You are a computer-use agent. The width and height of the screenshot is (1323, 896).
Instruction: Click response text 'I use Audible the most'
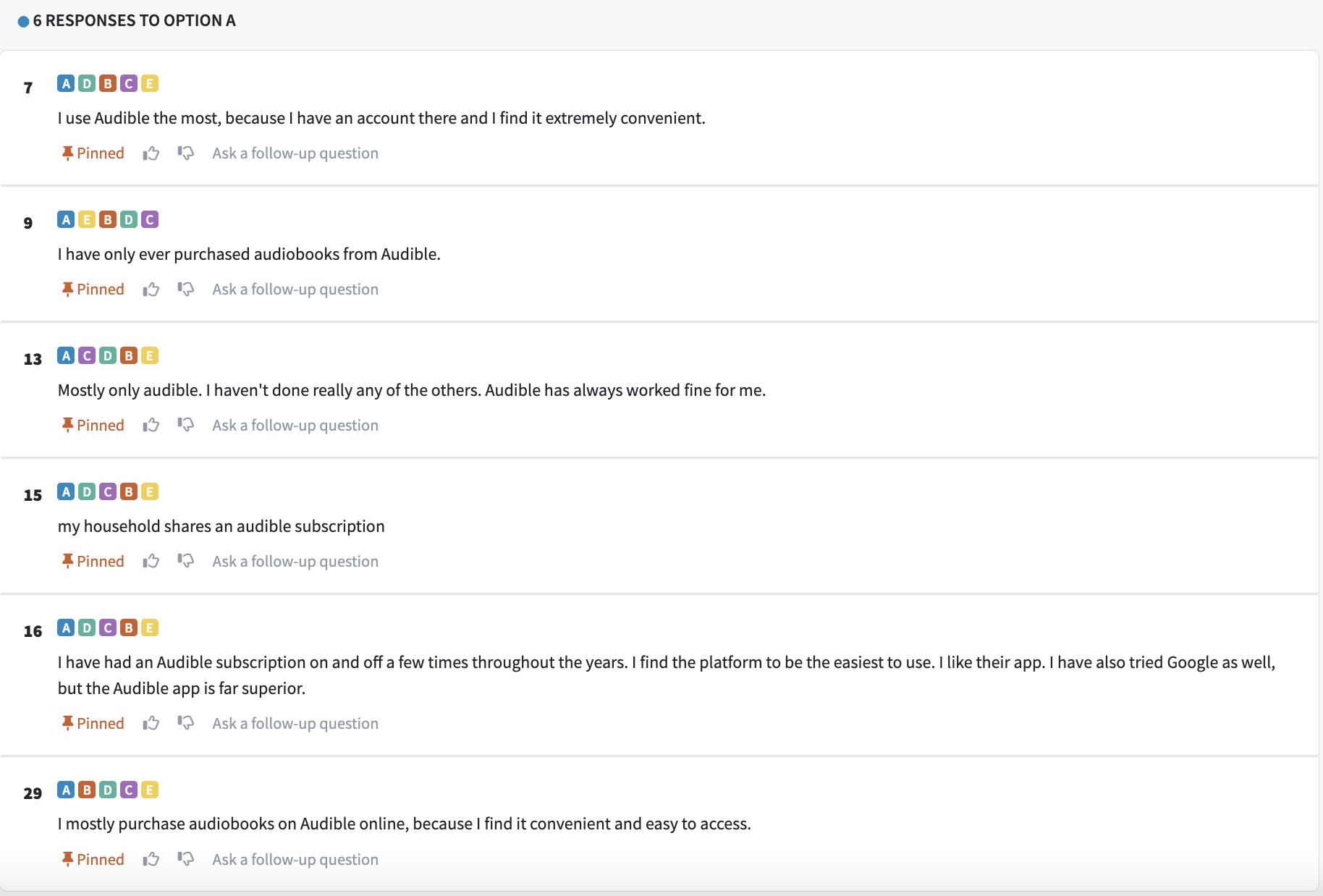coord(381,118)
